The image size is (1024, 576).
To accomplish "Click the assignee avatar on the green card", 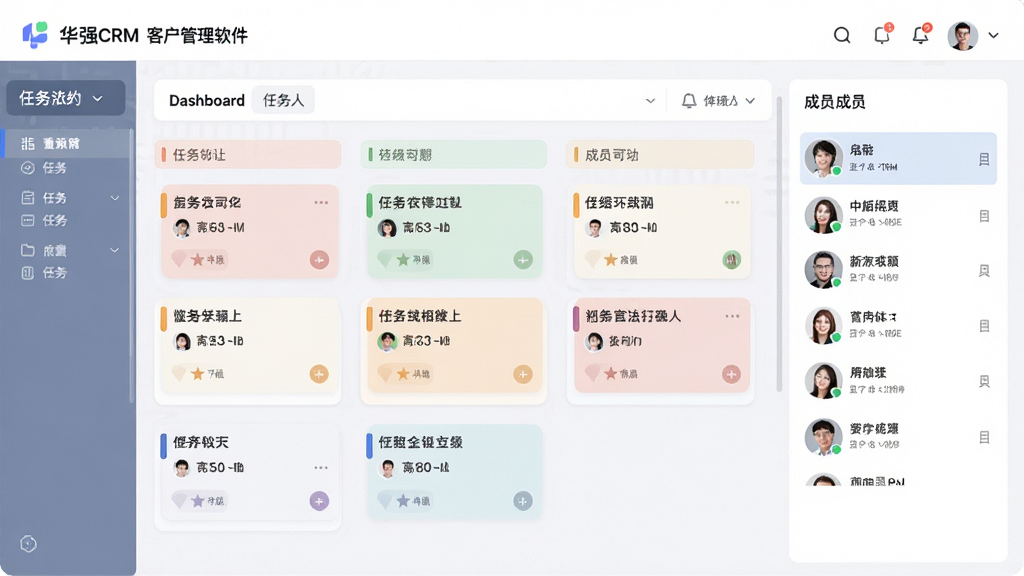I will coord(387,228).
